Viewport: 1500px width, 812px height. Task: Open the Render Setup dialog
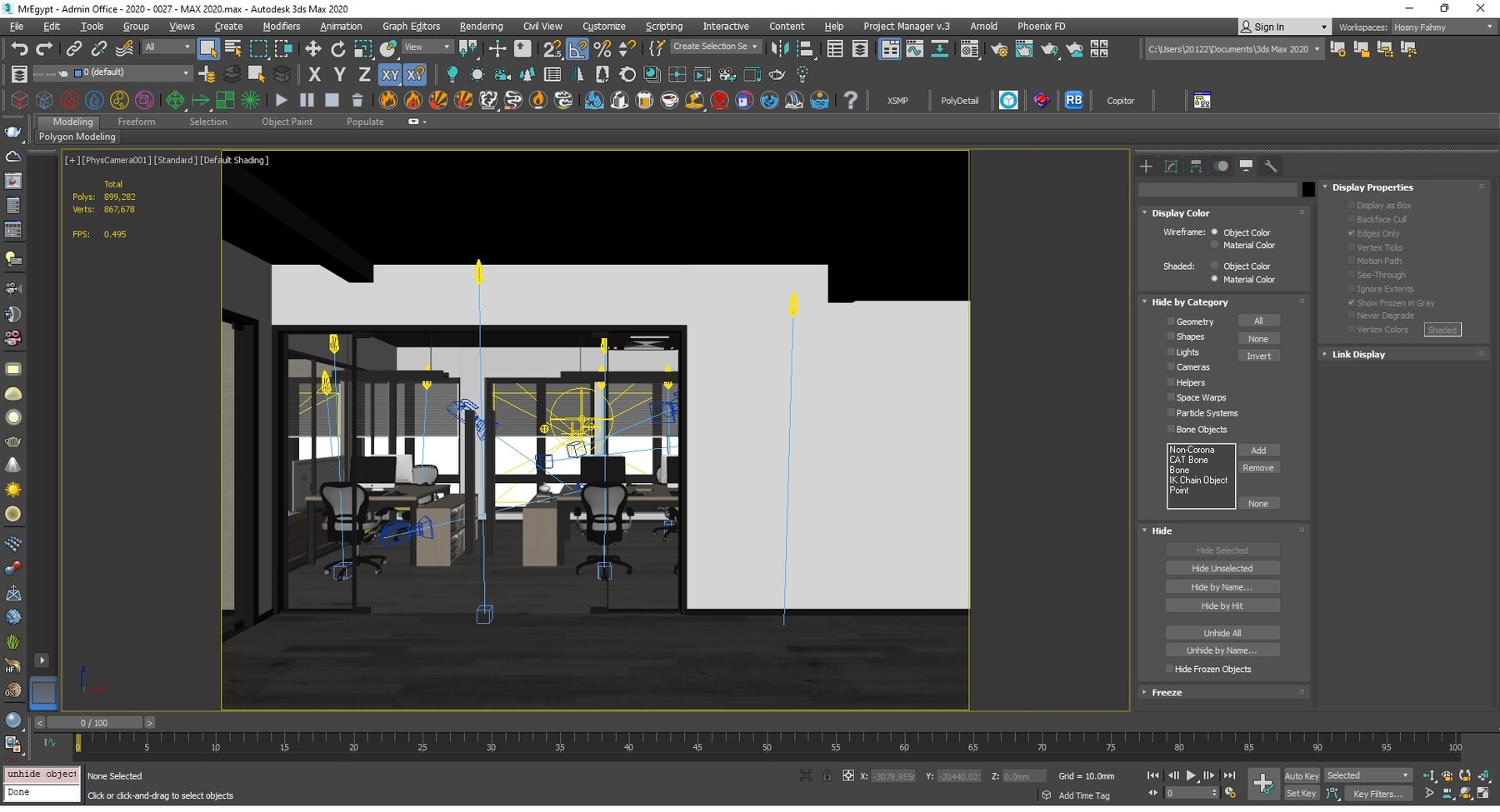point(998,48)
